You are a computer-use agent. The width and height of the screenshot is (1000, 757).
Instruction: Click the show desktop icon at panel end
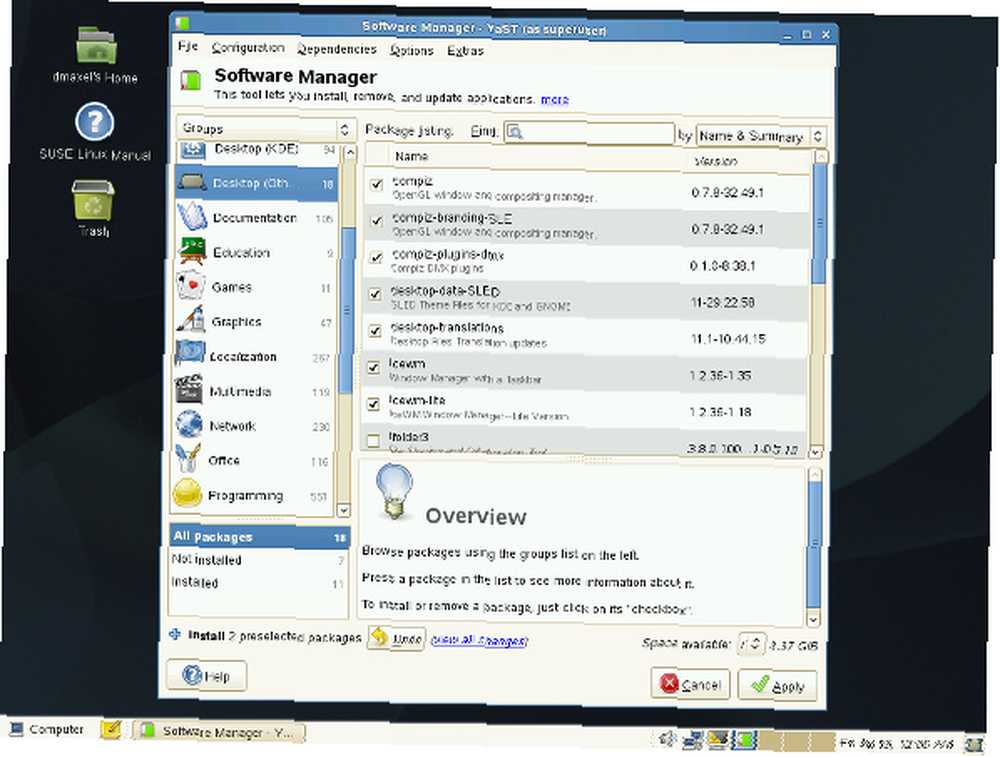click(x=974, y=744)
